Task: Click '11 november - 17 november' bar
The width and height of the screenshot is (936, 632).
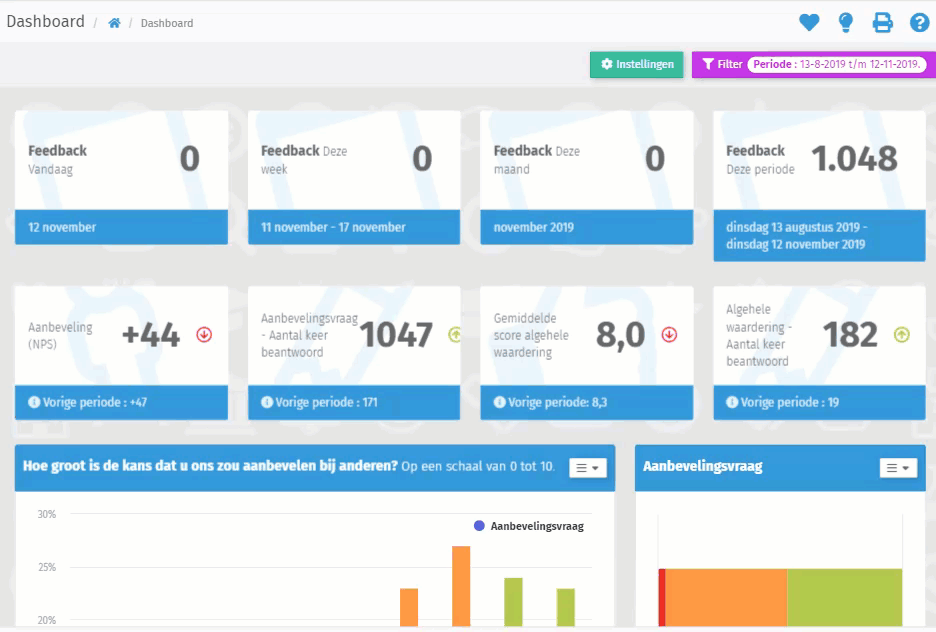Action: coord(354,227)
